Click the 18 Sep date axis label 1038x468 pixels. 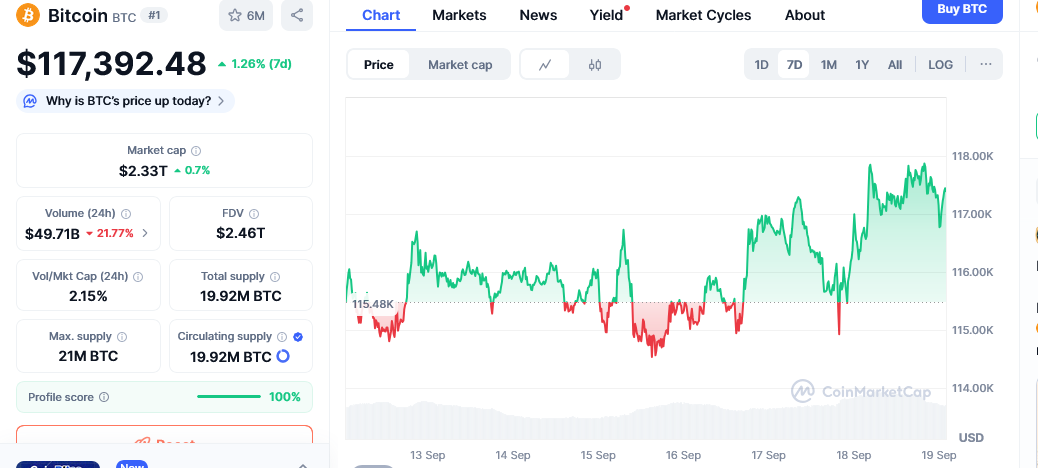pyautogui.click(x=853, y=455)
